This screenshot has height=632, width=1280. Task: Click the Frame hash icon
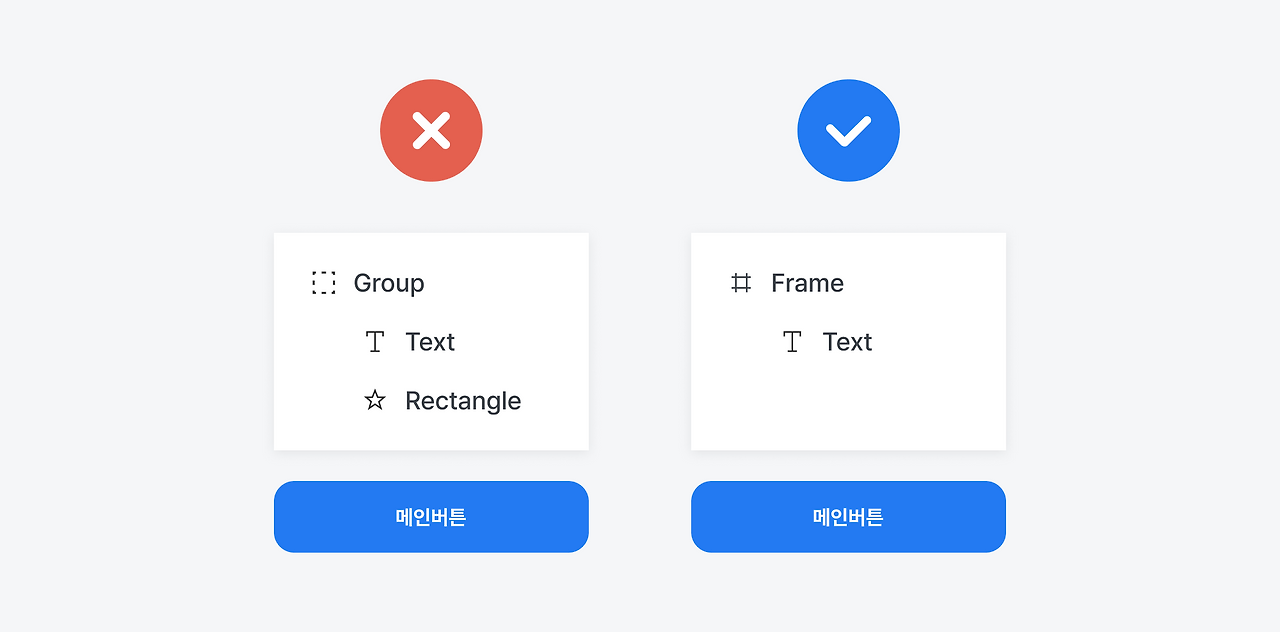(741, 283)
